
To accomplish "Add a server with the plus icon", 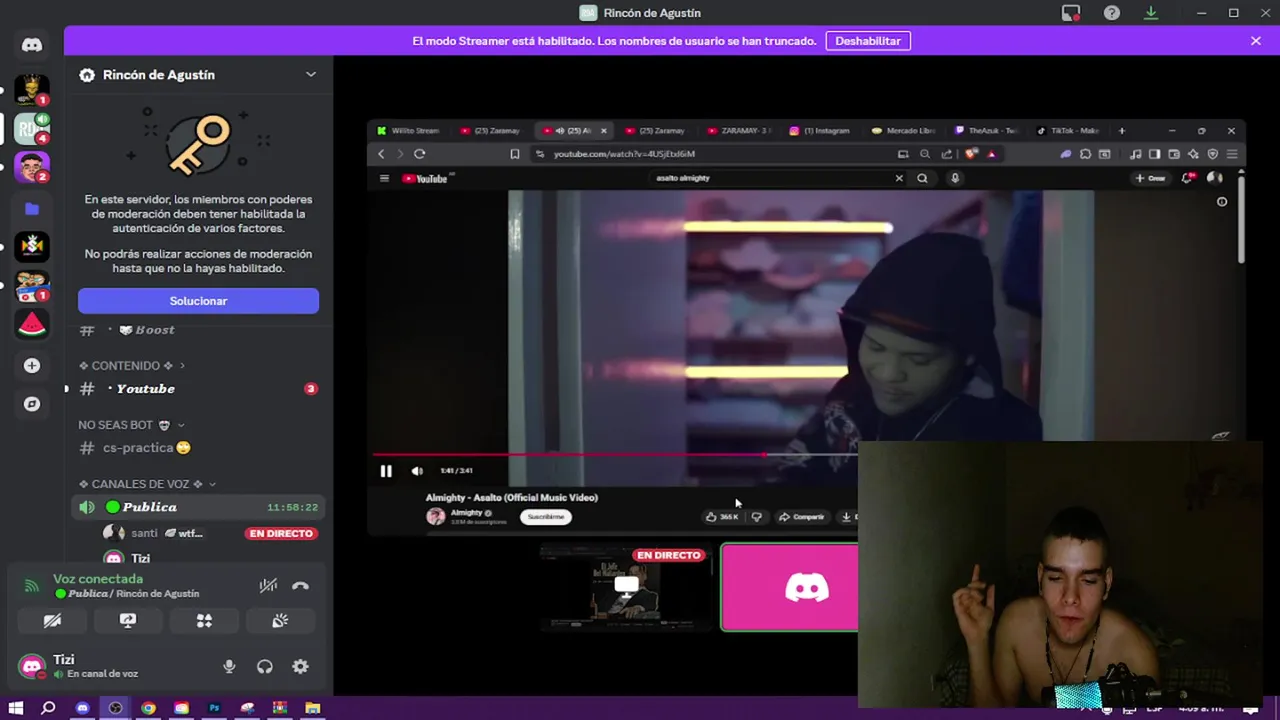I will (x=32, y=366).
